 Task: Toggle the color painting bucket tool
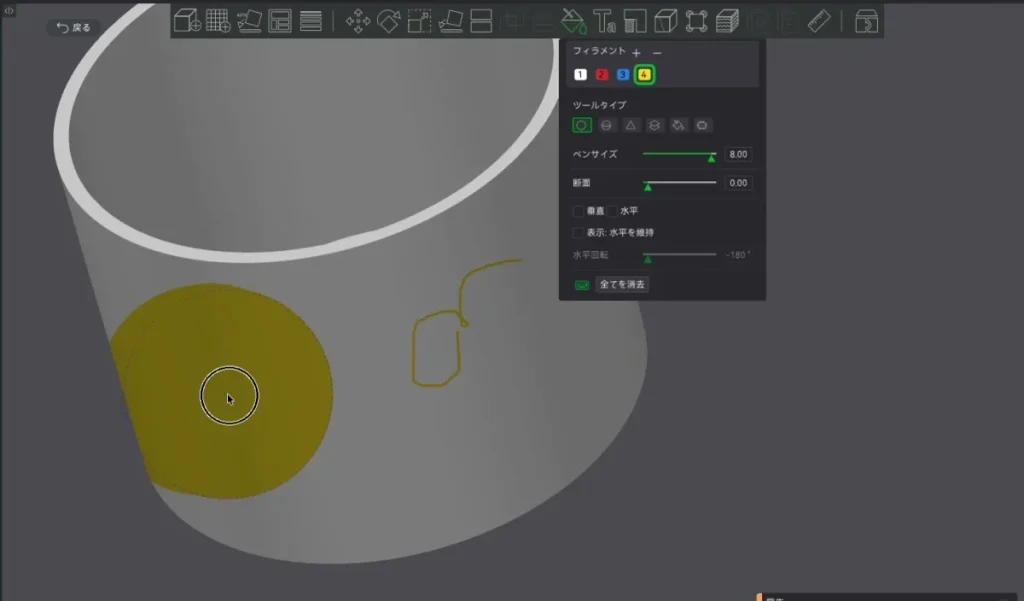(x=573, y=21)
